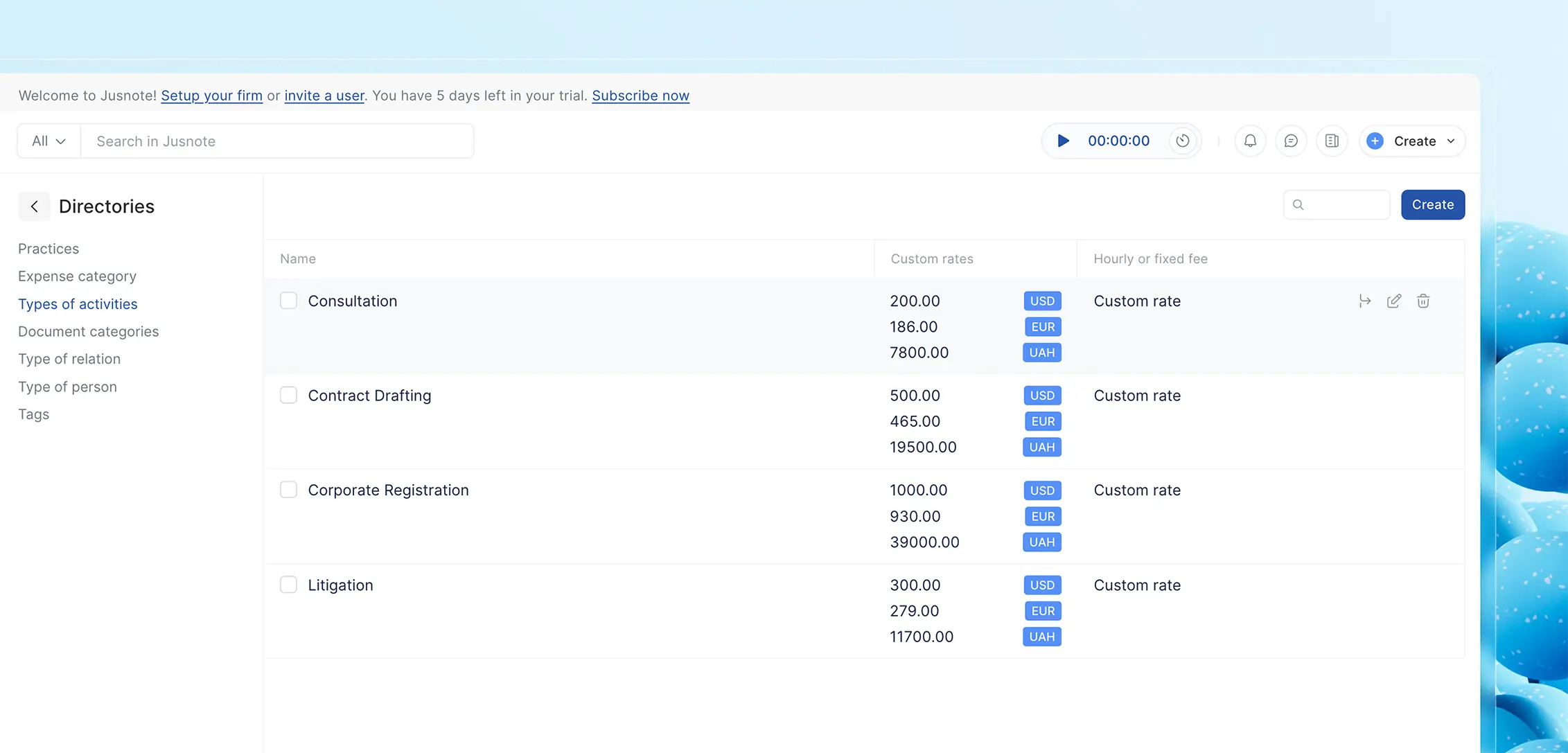Open Tags directory
The width and height of the screenshot is (1568, 753).
click(33, 414)
